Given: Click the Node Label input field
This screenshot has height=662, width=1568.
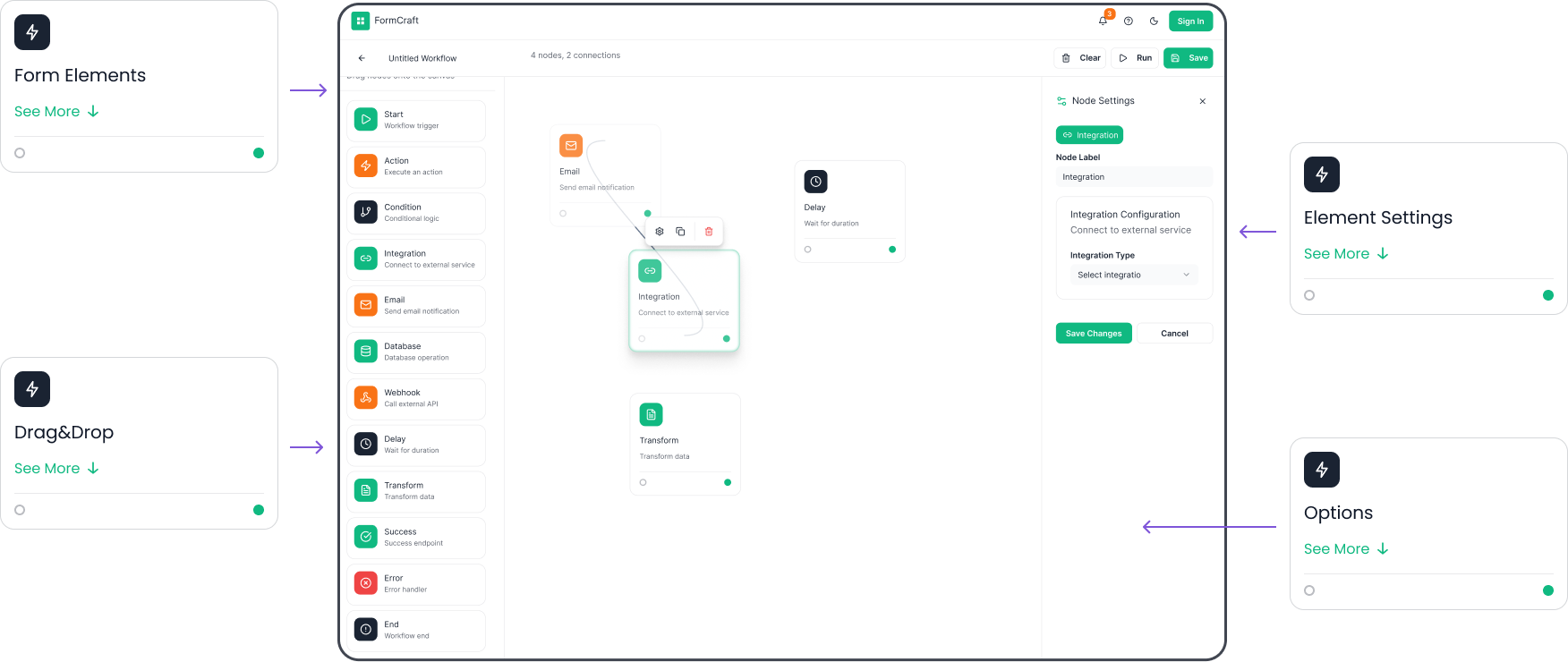Looking at the screenshot, I should click(x=1133, y=177).
